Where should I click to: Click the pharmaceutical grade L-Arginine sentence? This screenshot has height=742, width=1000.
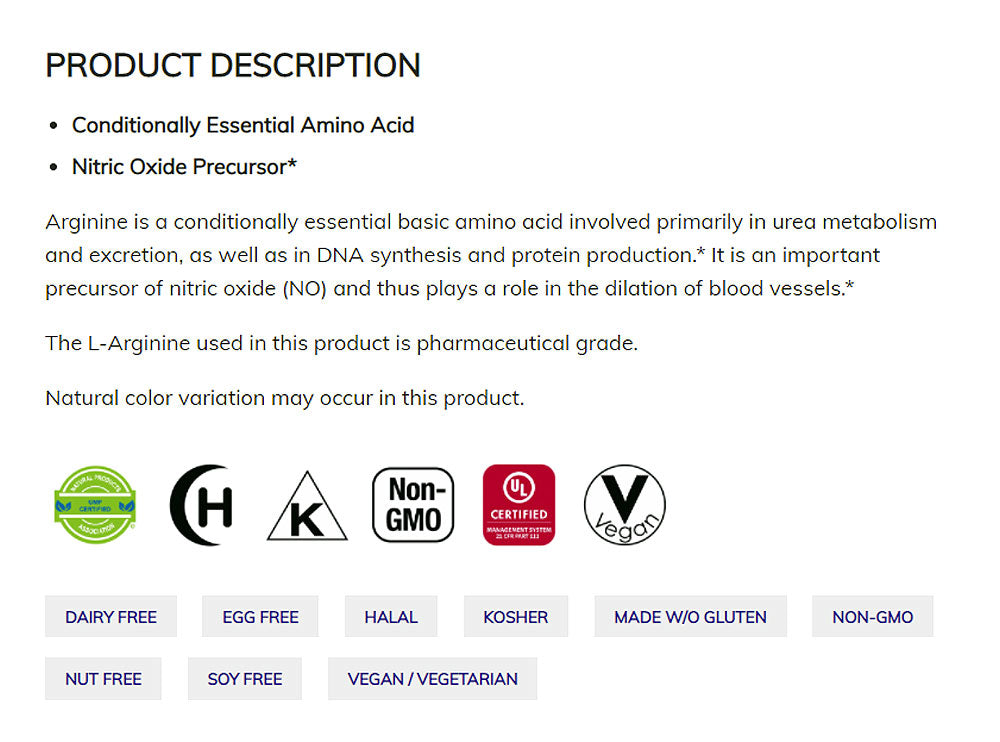(x=341, y=343)
